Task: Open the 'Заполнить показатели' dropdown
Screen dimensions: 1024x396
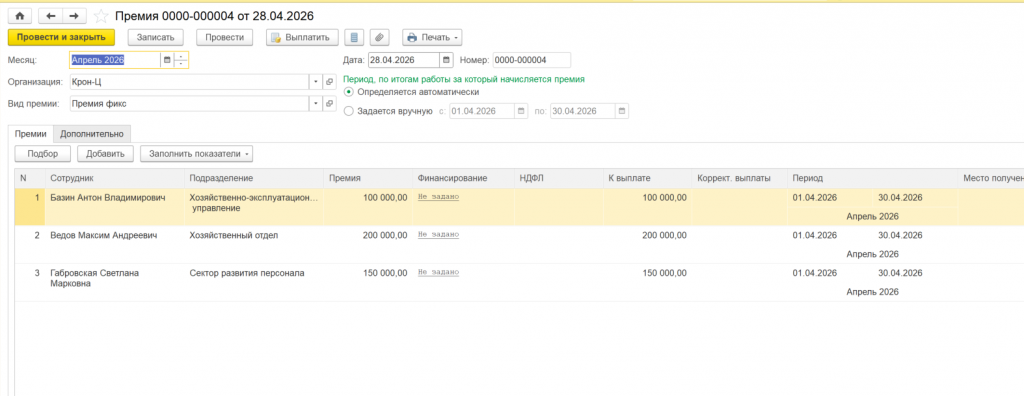Action: tap(197, 154)
